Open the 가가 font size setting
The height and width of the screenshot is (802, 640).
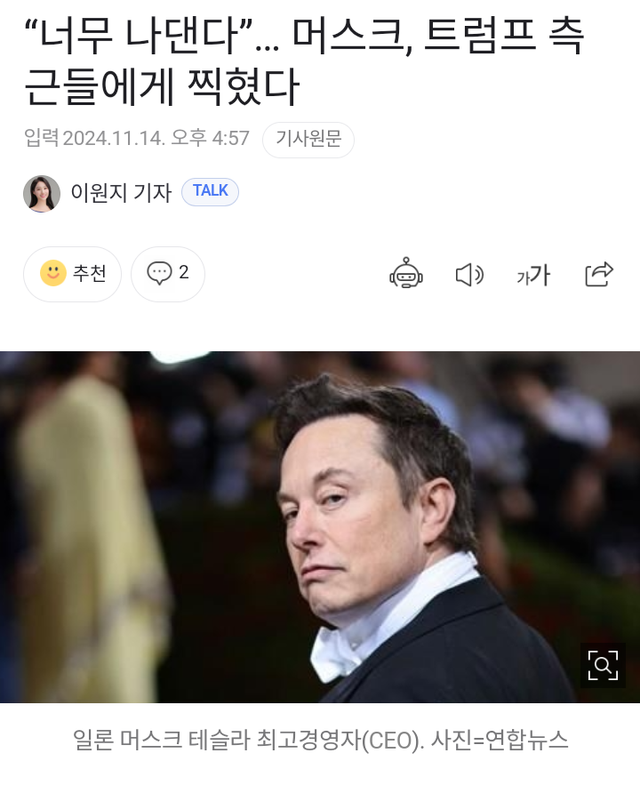[x=533, y=275]
